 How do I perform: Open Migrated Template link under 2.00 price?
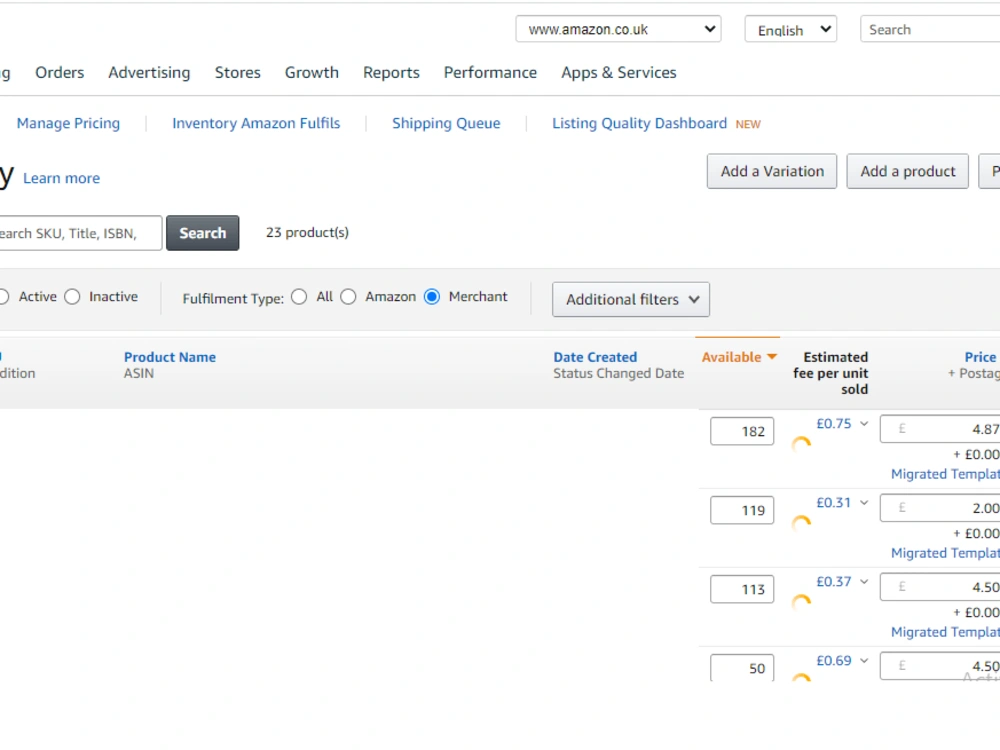coord(945,553)
